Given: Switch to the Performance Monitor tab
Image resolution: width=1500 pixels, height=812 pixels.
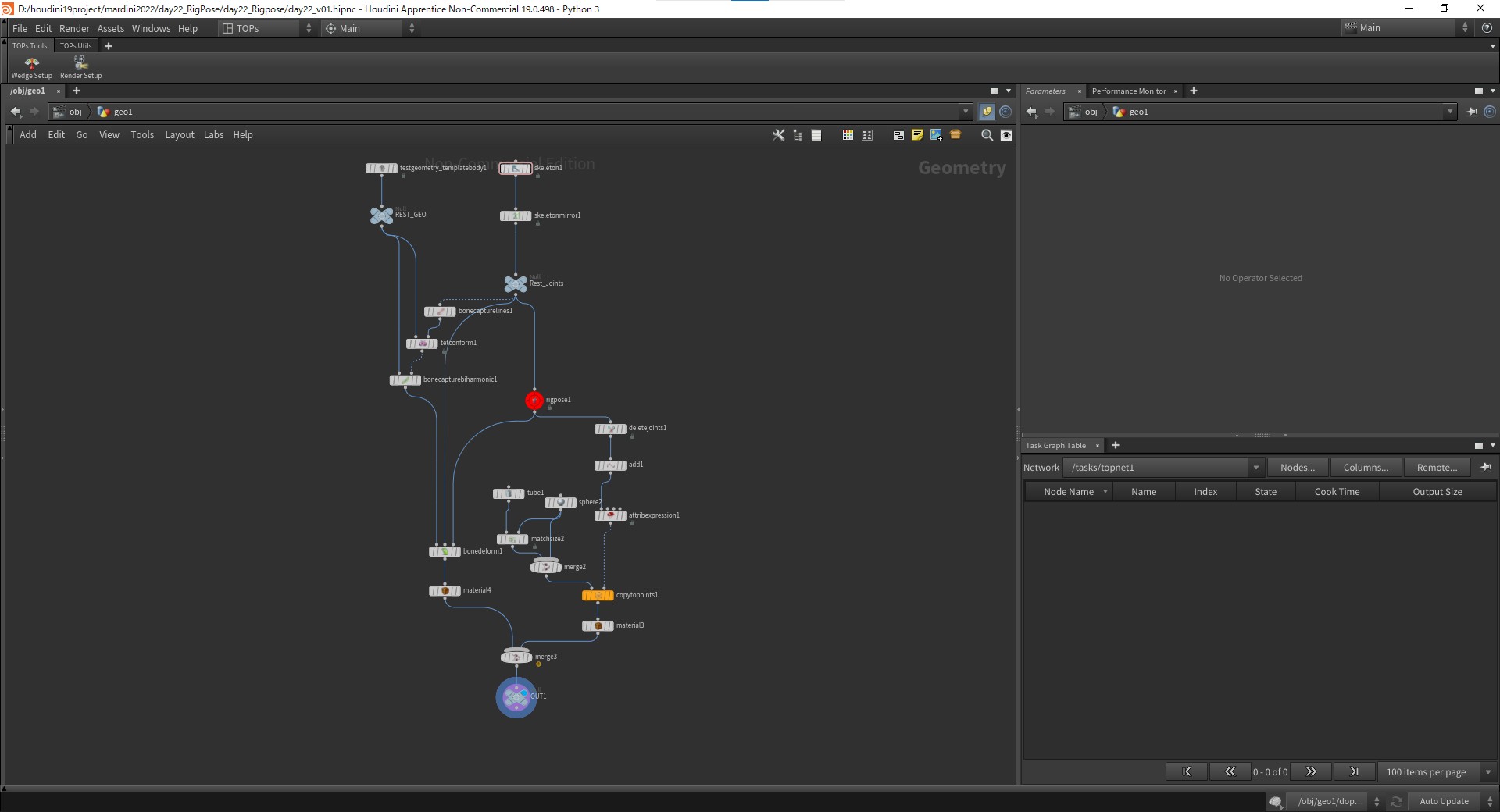Looking at the screenshot, I should 1129,91.
